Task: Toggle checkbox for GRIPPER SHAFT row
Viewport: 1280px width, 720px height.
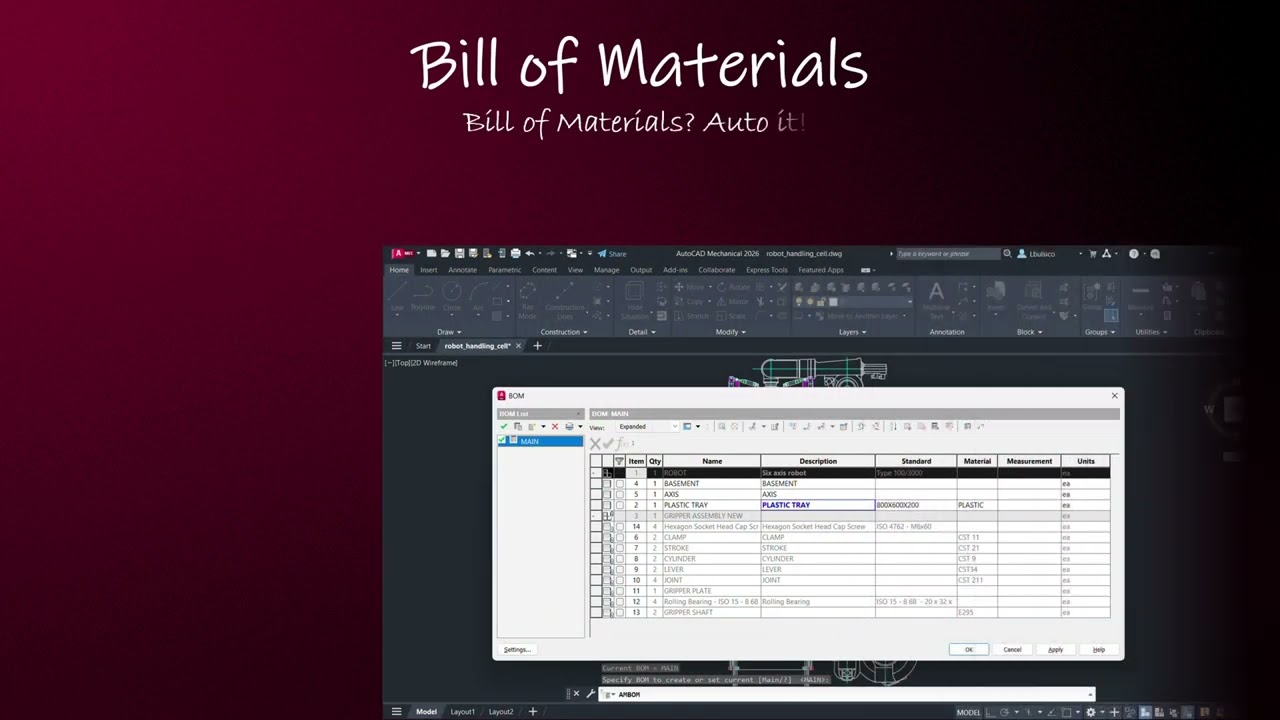Action: 620,612
